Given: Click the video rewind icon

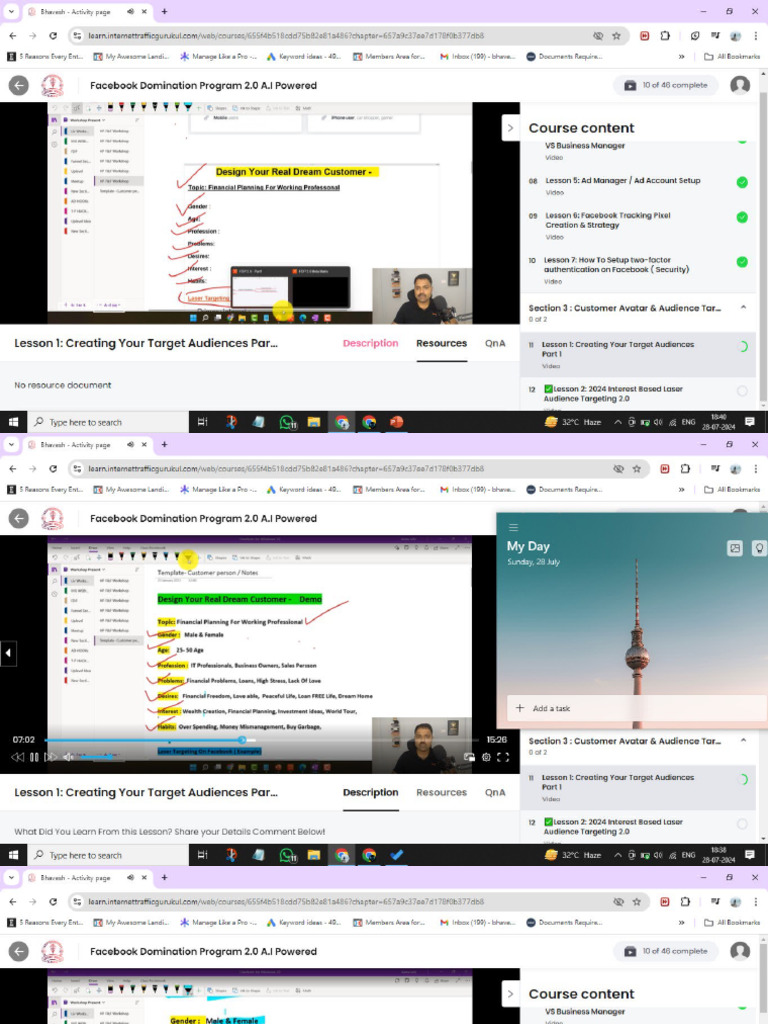Looking at the screenshot, I should [x=18, y=757].
